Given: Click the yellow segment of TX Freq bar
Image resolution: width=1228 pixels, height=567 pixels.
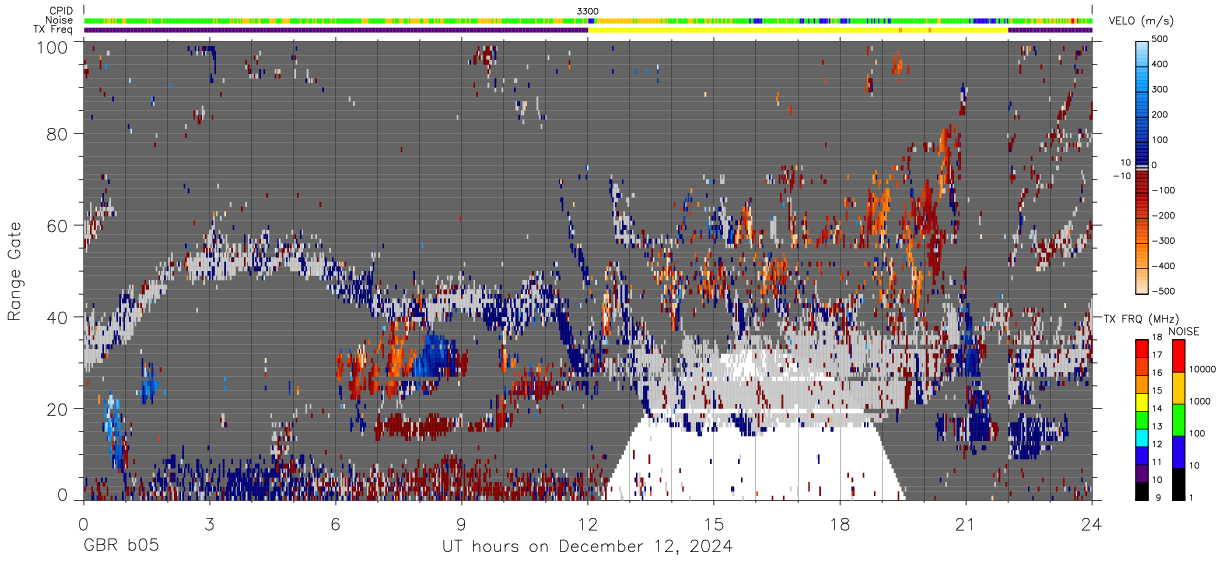Looking at the screenshot, I should [798, 30].
